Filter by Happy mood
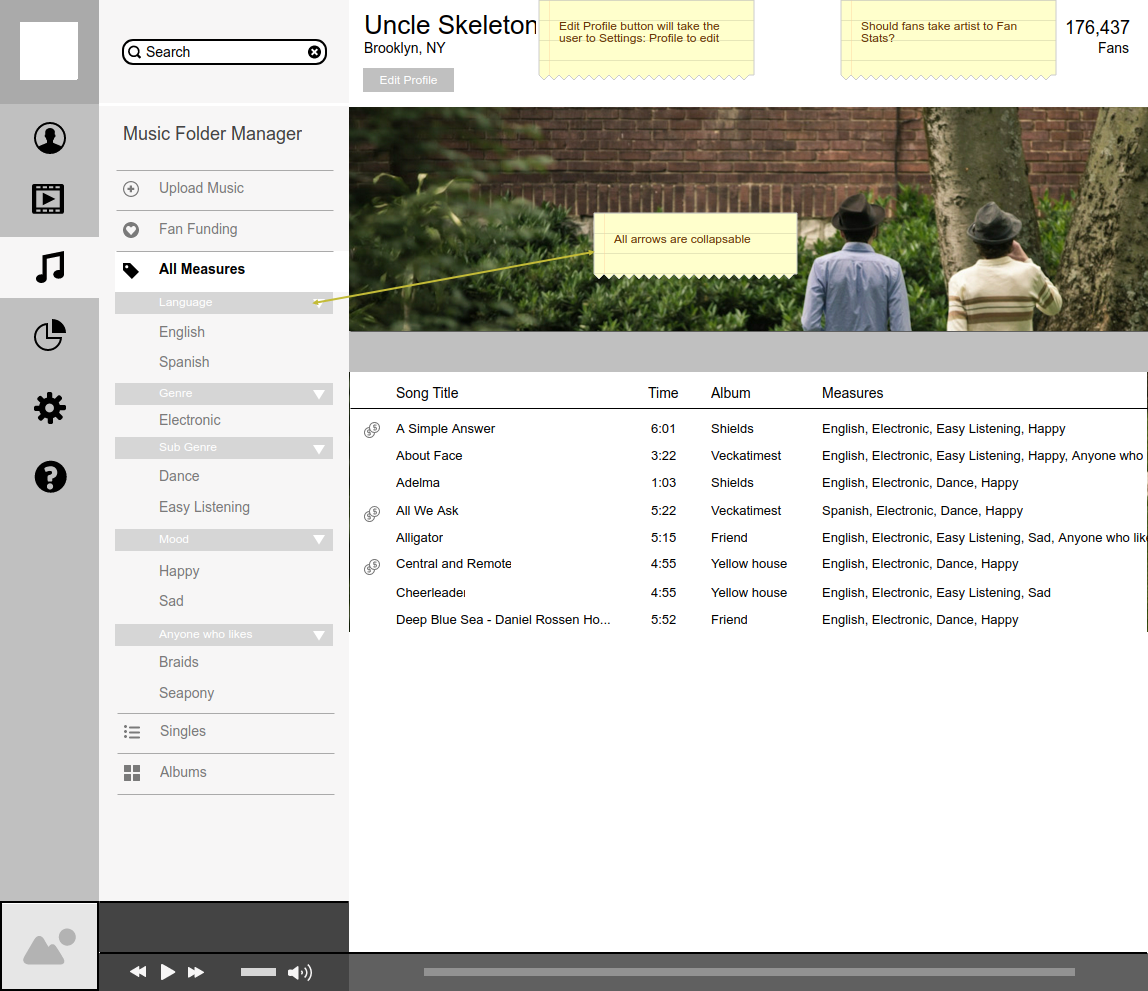1148x991 pixels. [179, 572]
